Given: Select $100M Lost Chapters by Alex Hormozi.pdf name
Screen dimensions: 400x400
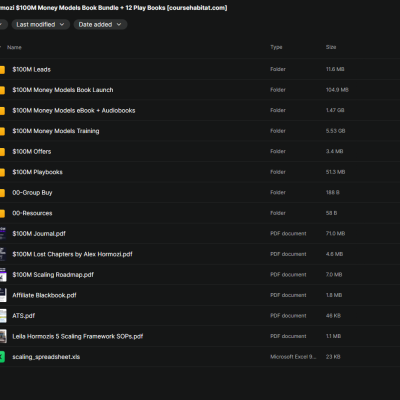Looking at the screenshot, I should tap(72, 254).
